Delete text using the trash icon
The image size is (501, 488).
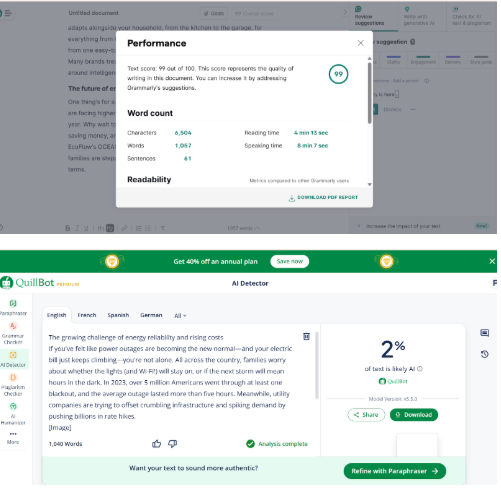pos(306,336)
